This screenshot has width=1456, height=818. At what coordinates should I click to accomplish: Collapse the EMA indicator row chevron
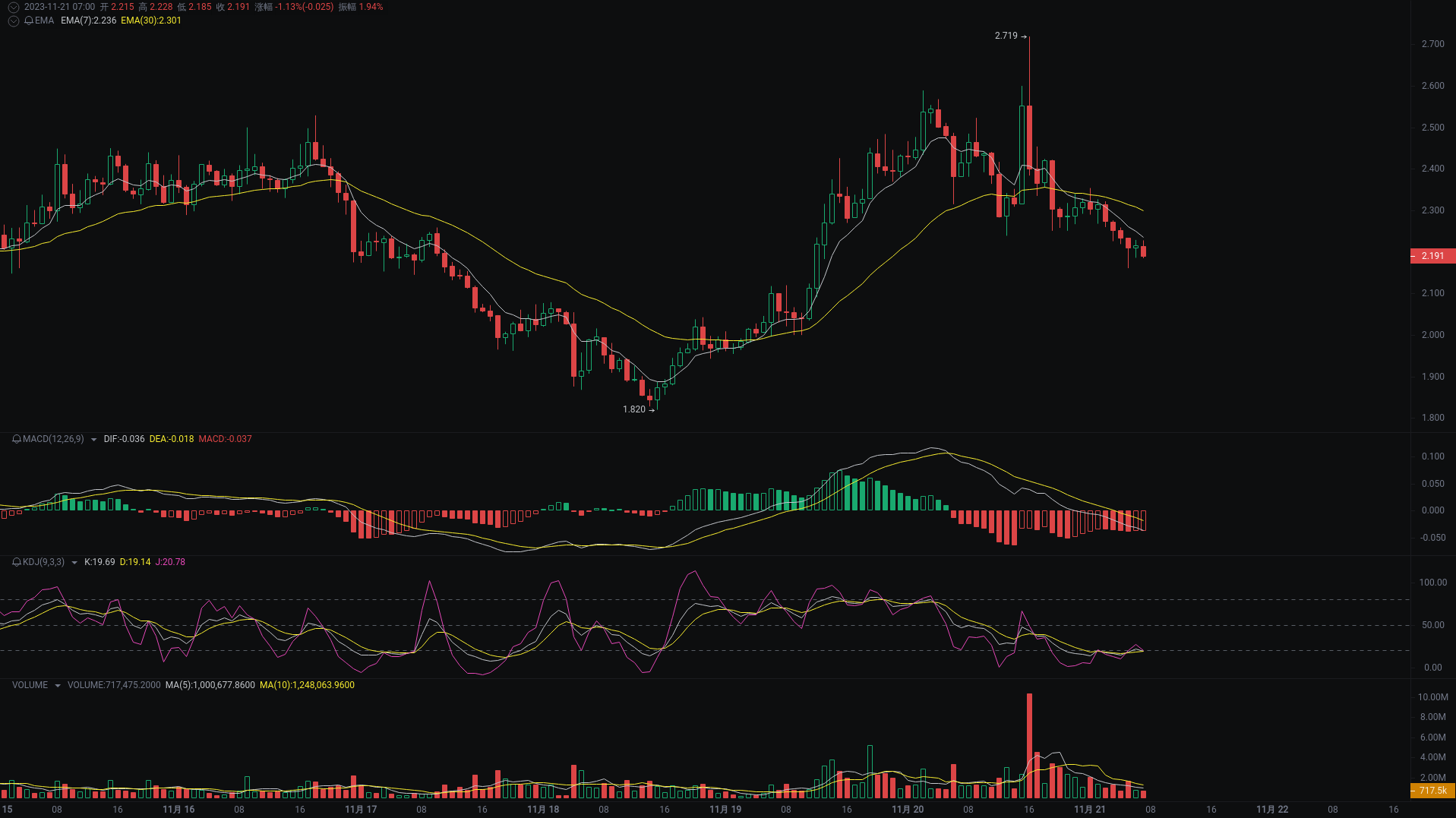pyautogui.click(x=13, y=21)
